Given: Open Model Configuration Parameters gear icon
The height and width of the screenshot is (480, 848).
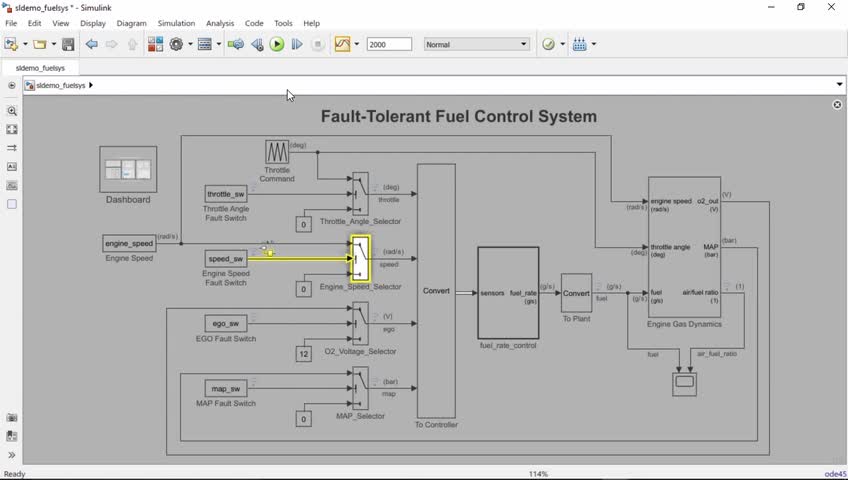Looking at the screenshot, I should [176, 44].
